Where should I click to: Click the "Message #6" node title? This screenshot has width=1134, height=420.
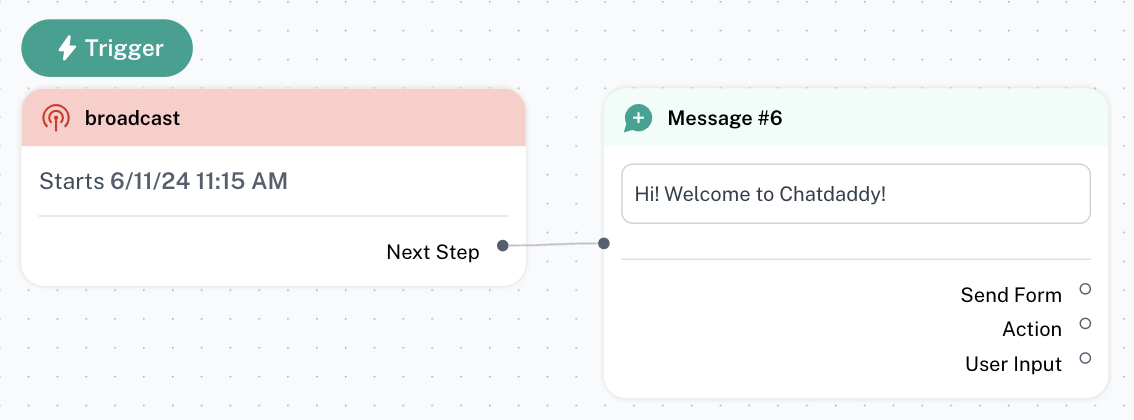point(725,118)
